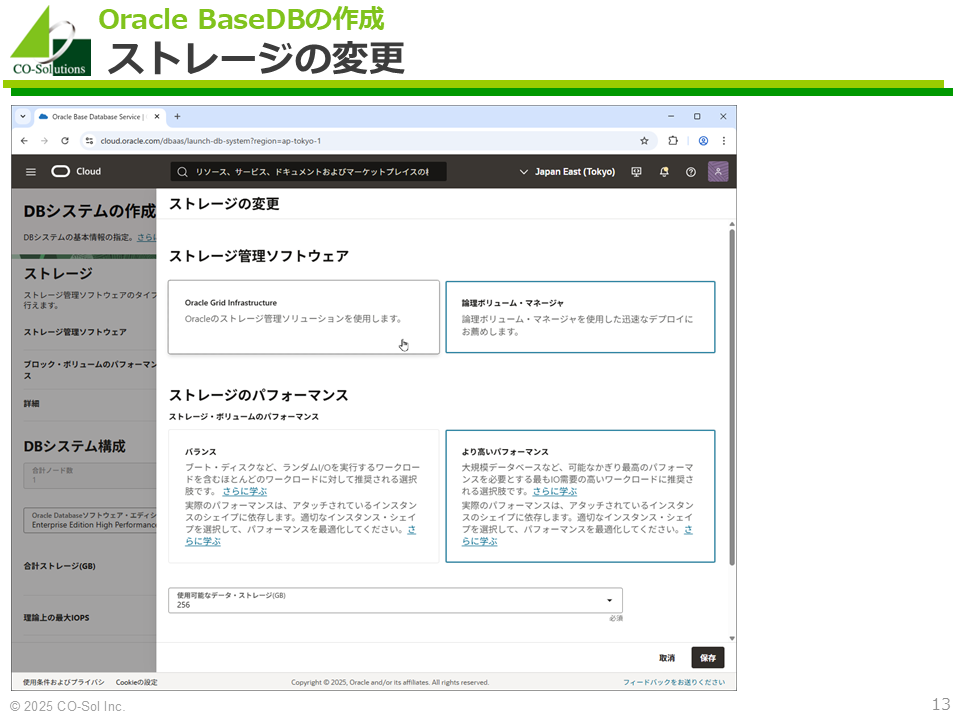Click the scrollbar up arrow
The image size is (960, 720).
(732, 225)
